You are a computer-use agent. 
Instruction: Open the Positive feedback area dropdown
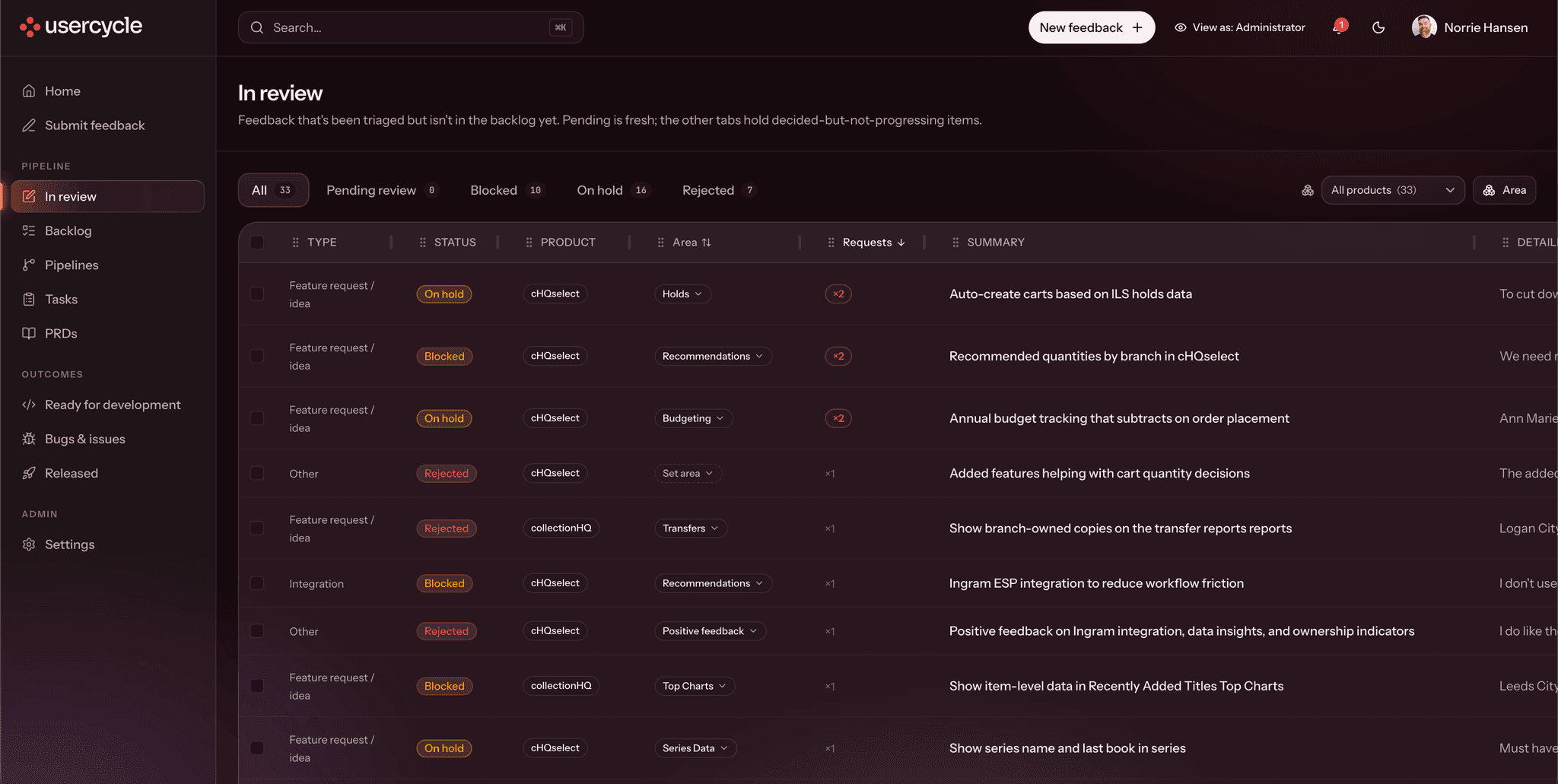(710, 631)
